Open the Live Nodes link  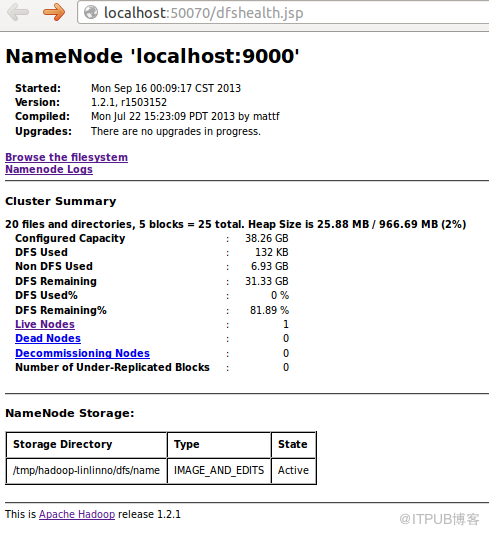45,324
